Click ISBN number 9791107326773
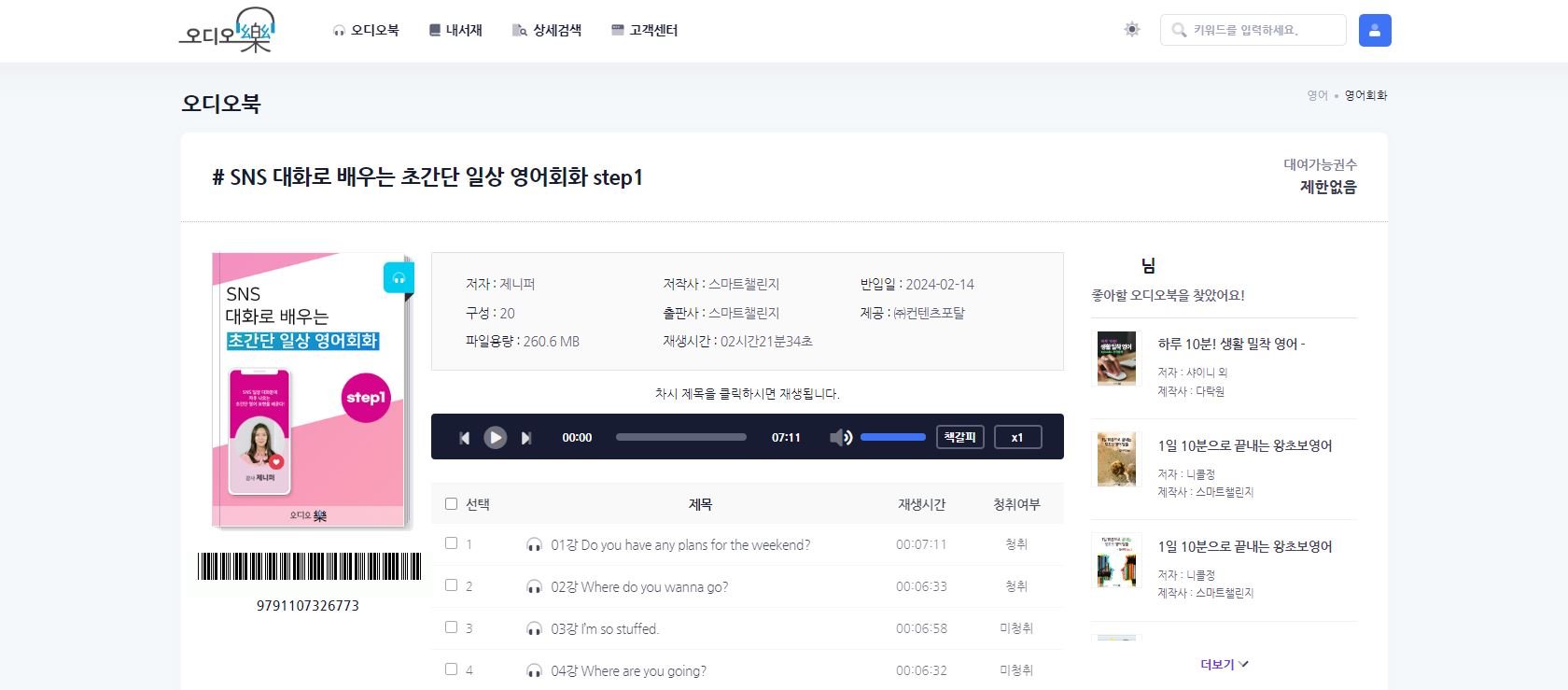 308,606
